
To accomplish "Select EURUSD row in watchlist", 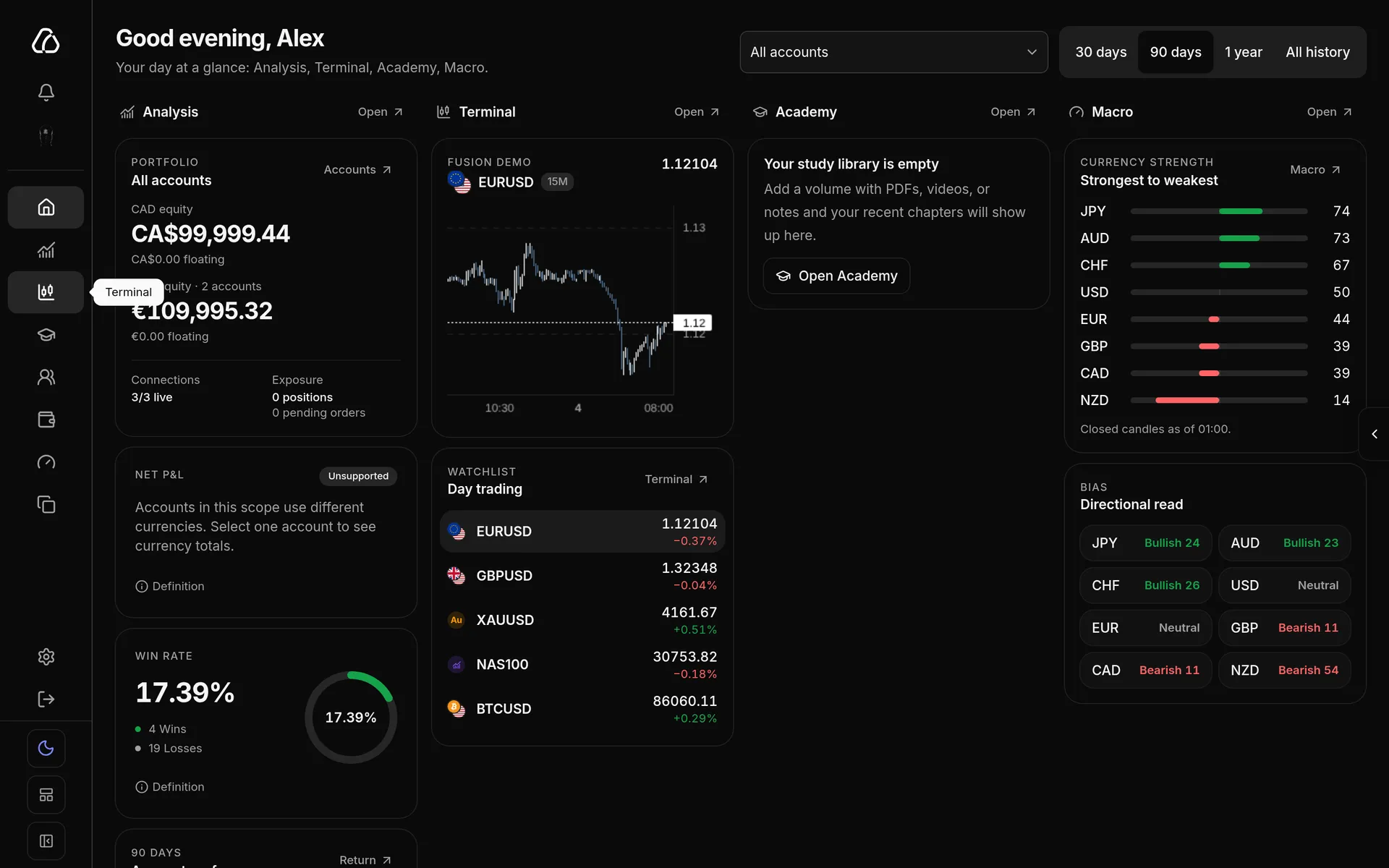I will click(x=582, y=532).
